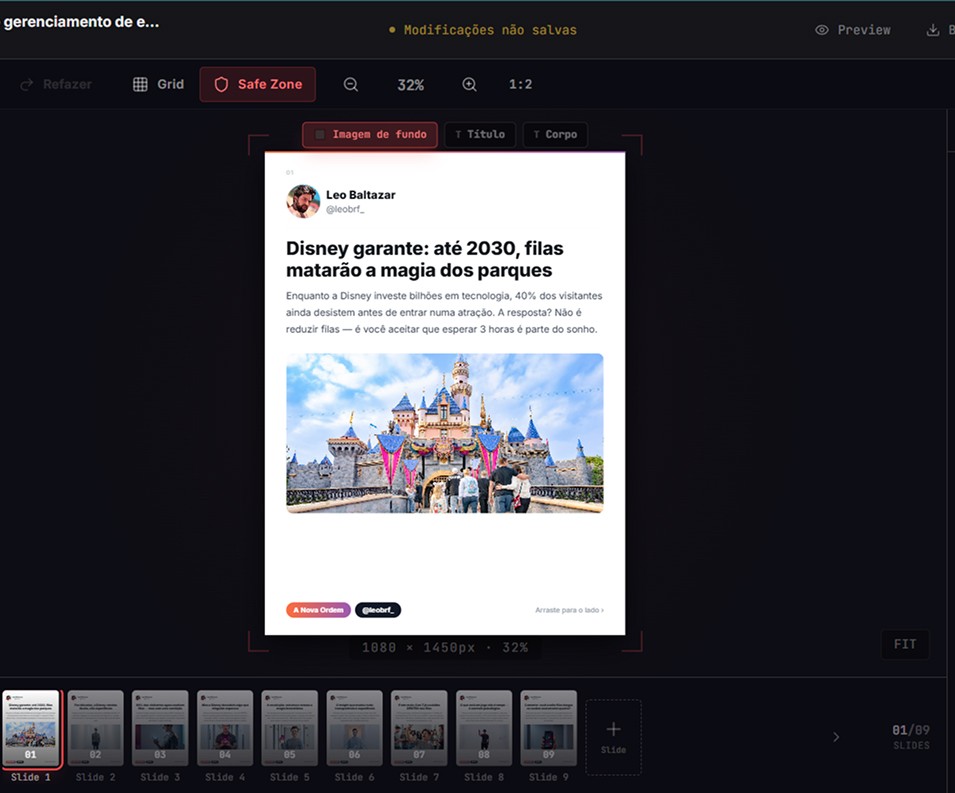This screenshot has width=955, height=793.
Task: Click the zoom in magnifier icon
Action: (x=469, y=84)
